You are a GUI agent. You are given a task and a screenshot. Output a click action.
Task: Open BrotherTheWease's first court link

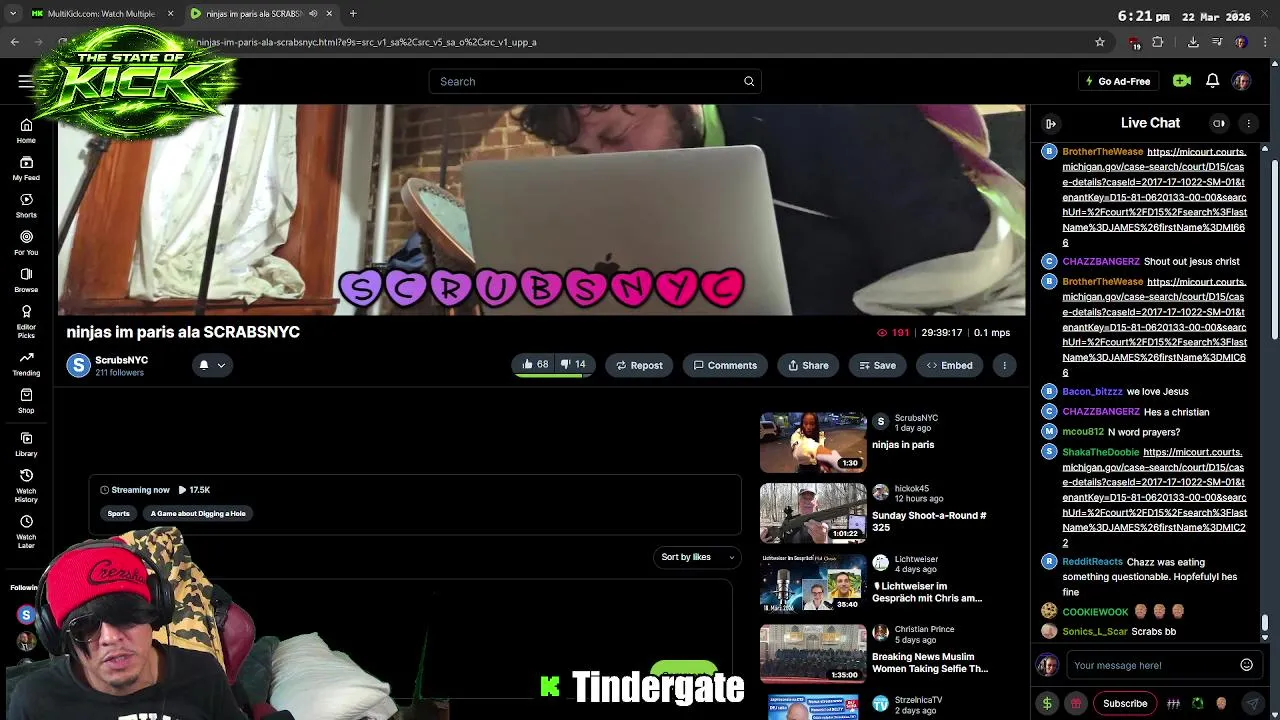(x=1154, y=197)
